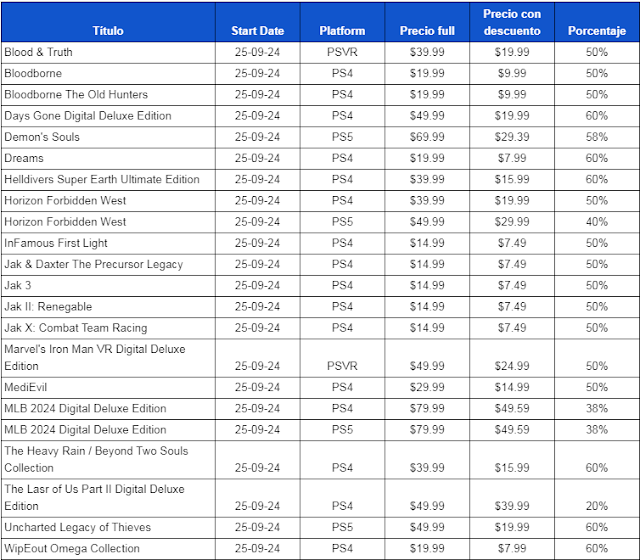Click the $29.99 full price for MediEvil
640x560 pixels.
(x=427, y=387)
